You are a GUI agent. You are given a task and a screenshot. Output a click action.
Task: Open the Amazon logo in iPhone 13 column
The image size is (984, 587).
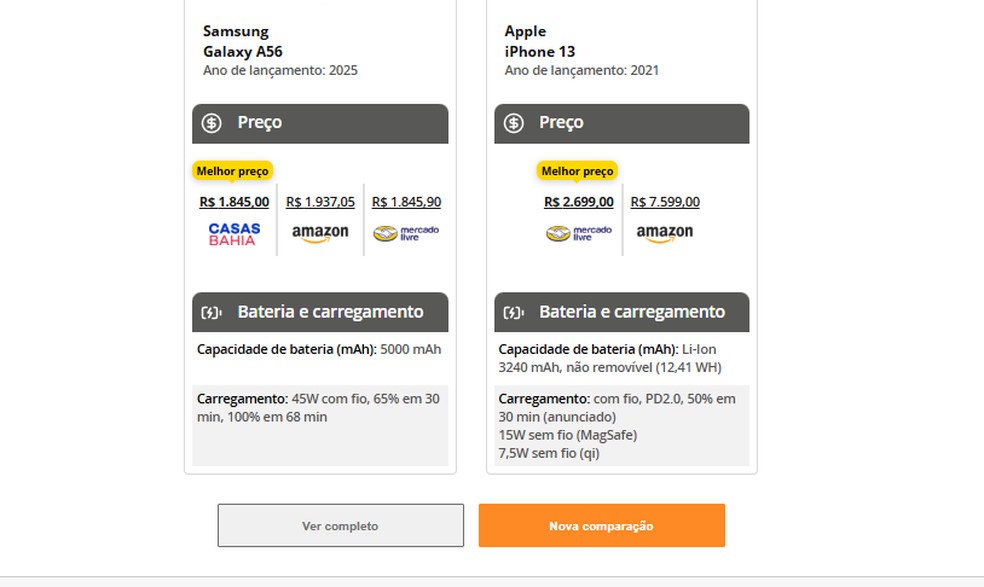[x=665, y=232]
